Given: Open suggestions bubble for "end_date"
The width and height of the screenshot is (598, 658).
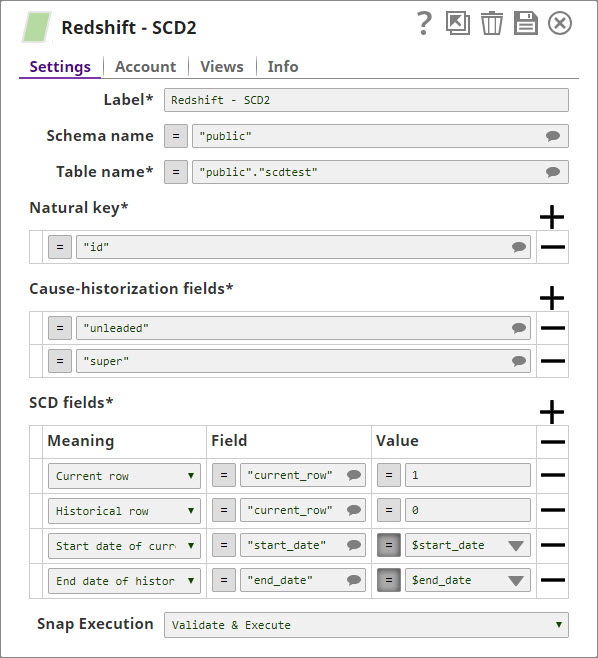Looking at the screenshot, I should click(x=354, y=580).
